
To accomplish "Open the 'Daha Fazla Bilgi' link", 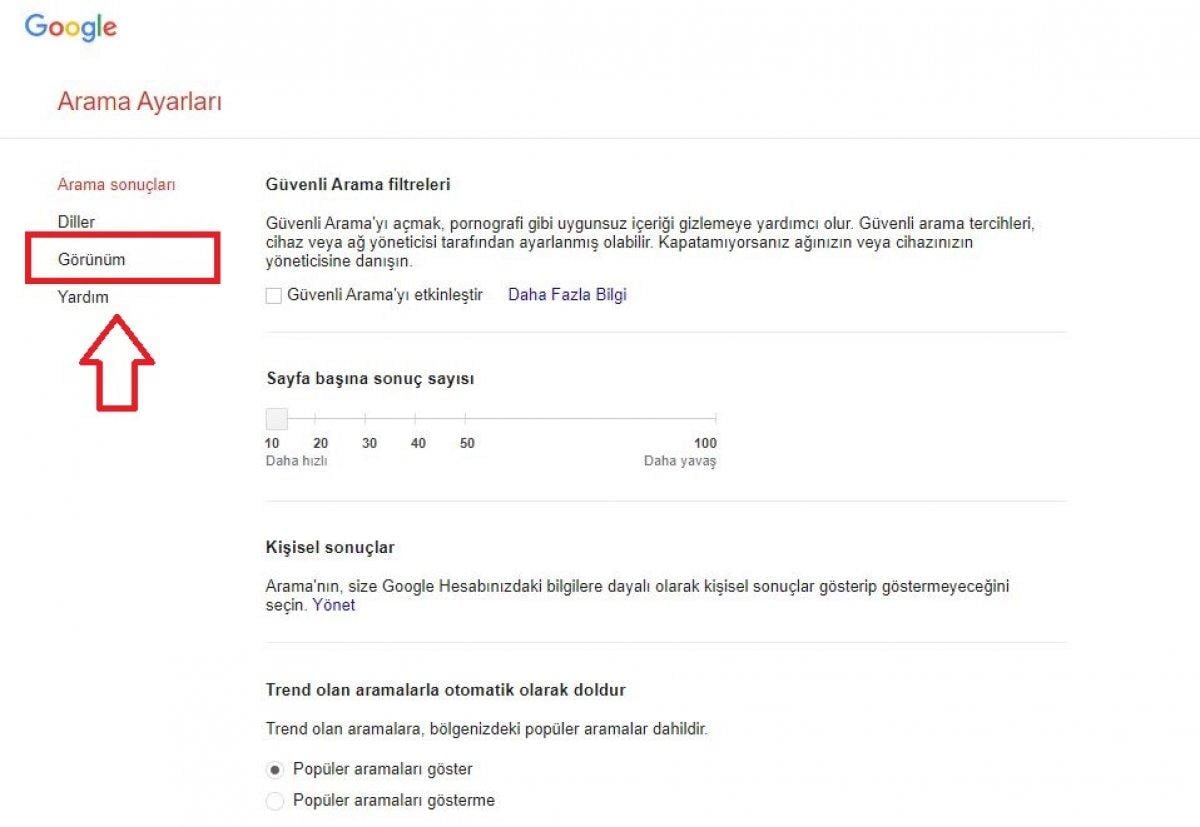I will [567, 294].
